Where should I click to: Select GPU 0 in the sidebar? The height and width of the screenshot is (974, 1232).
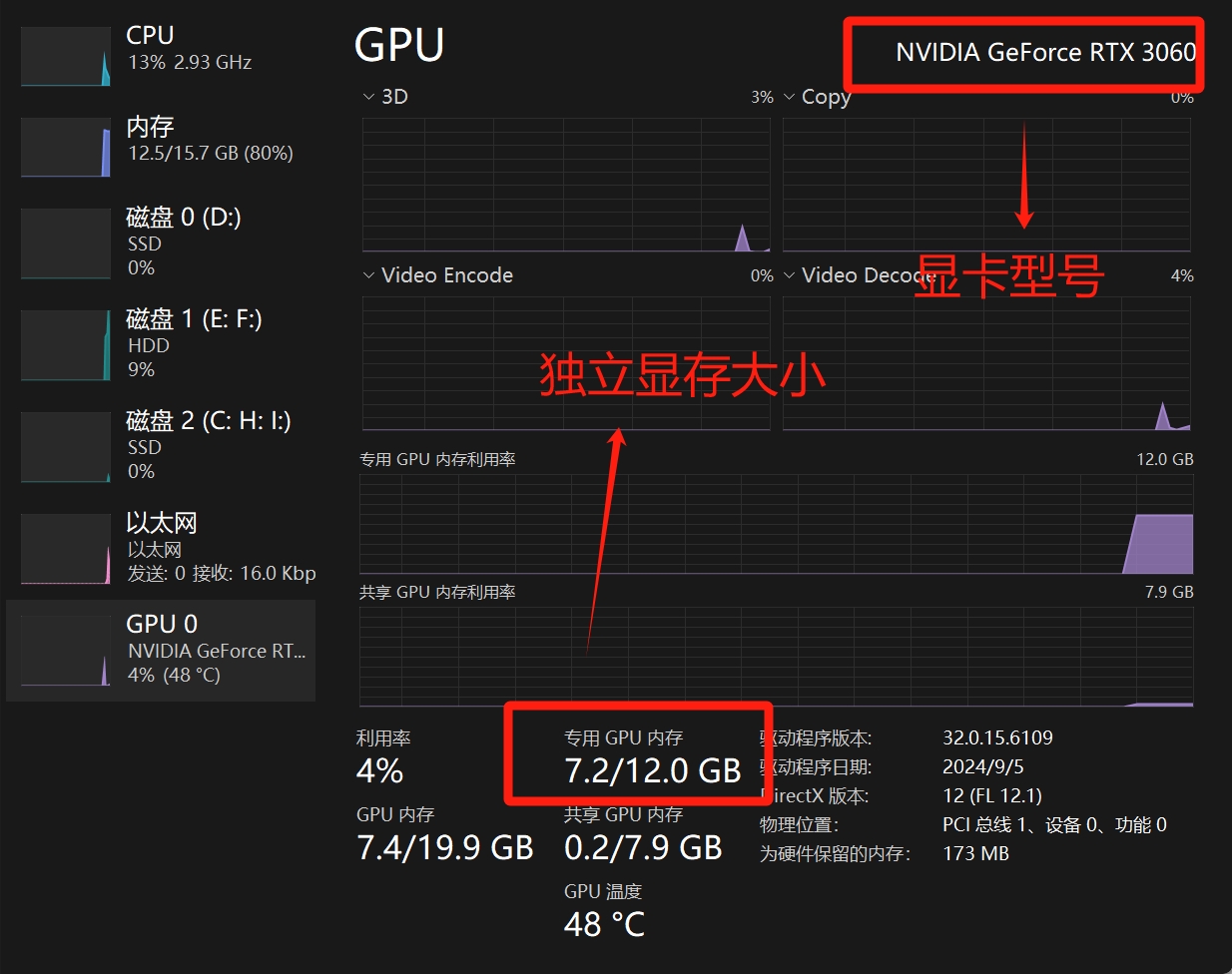[162, 650]
